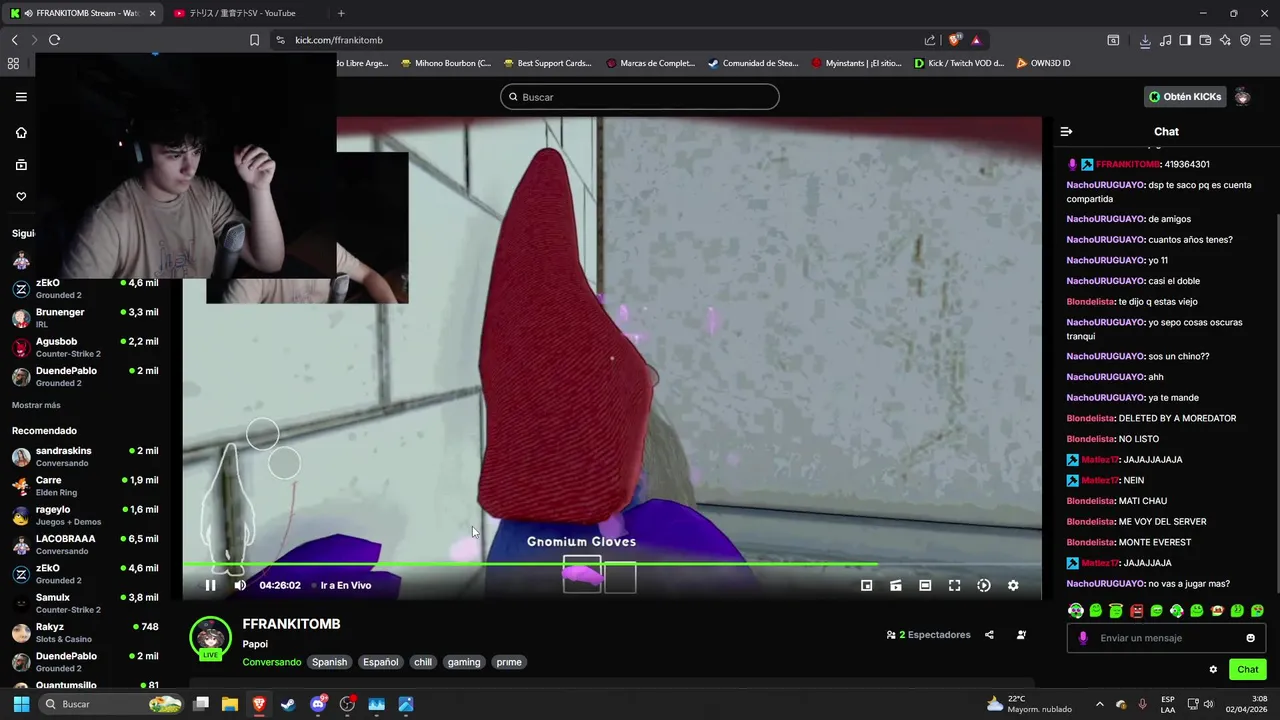
Task: Open user profile avatar top right
Action: click(x=1243, y=97)
